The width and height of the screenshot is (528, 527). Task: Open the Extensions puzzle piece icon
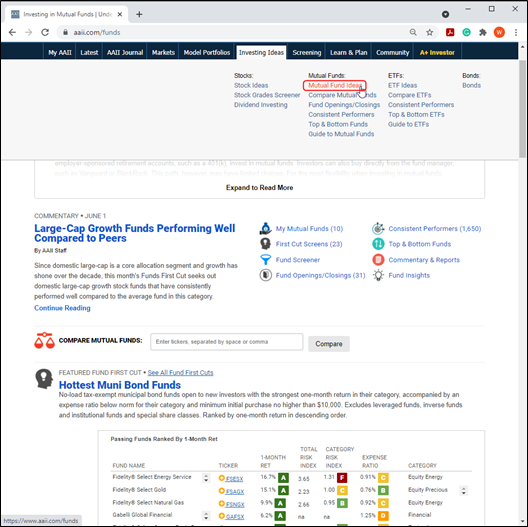(x=483, y=32)
